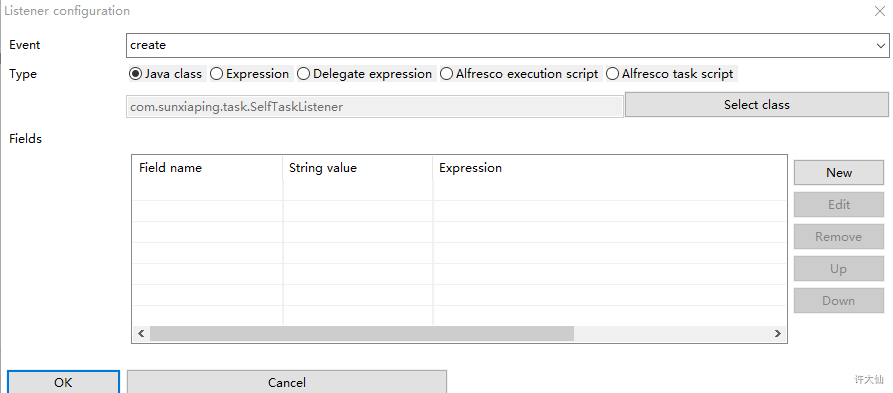Click the Event combo box showing create
The height and width of the screenshot is (393, 893).
507,46
